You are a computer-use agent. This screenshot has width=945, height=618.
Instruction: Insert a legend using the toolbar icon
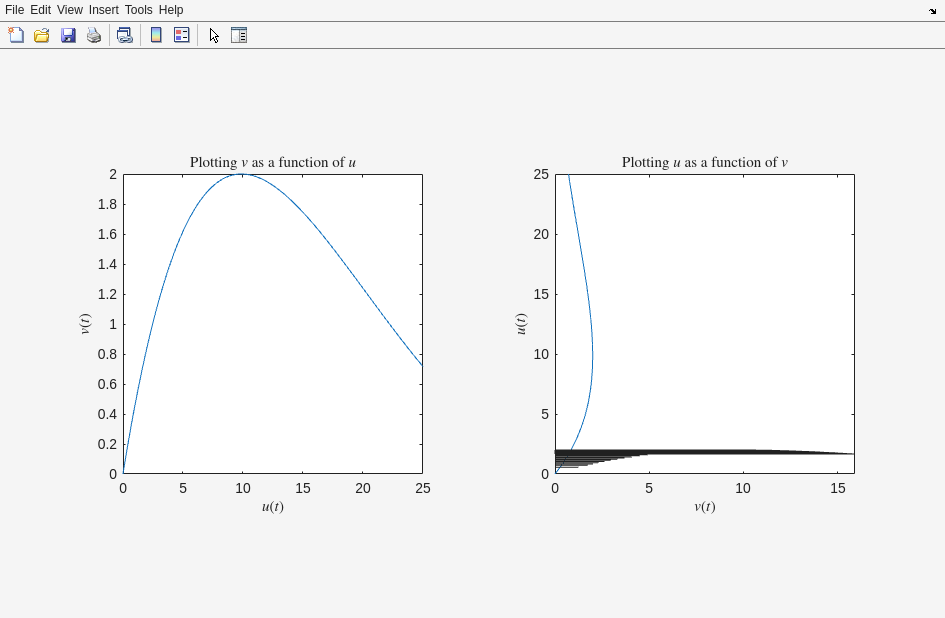[182, 35]
